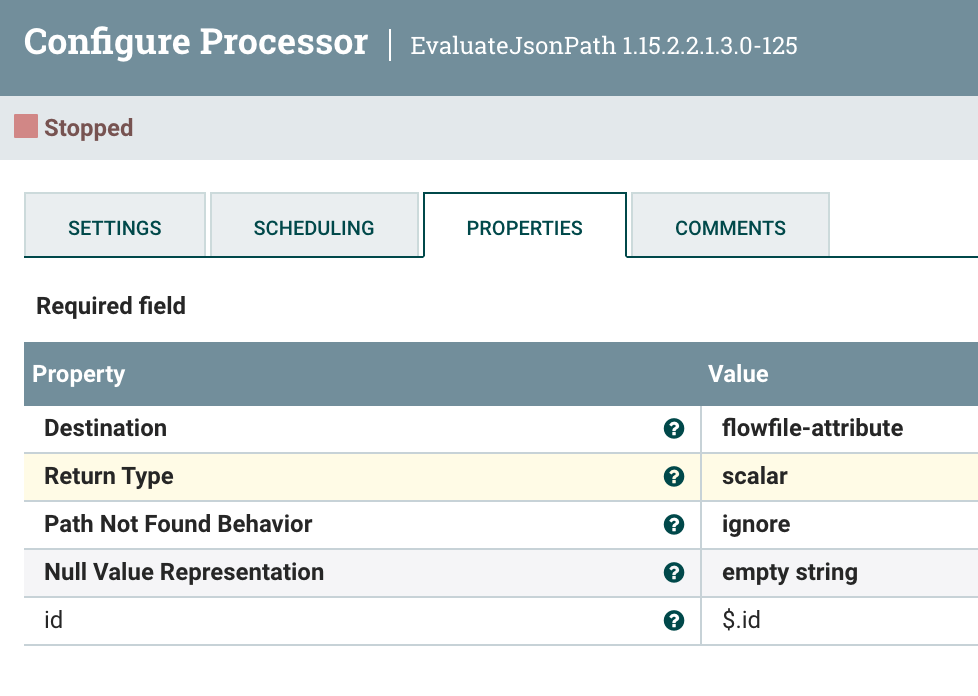Show help for Path Not Found Behavior

pos(674,524)
